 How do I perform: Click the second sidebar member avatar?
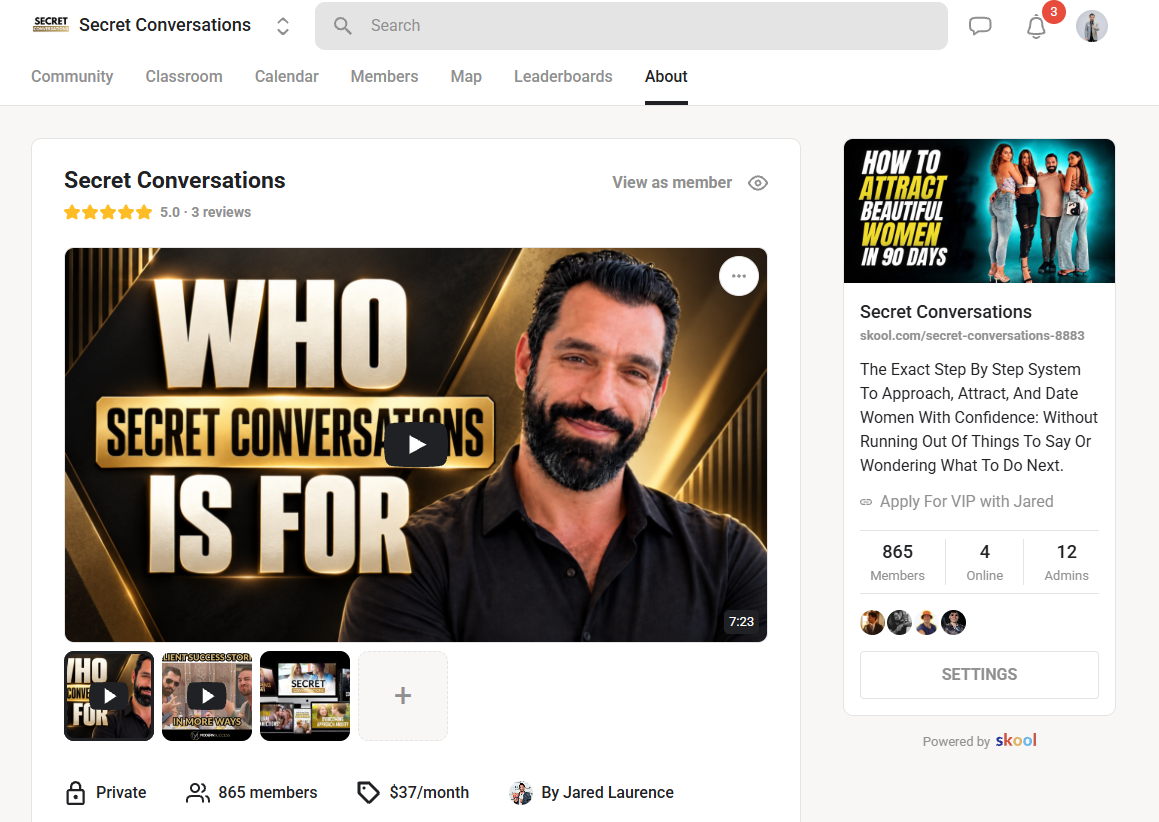coord(900,622)
